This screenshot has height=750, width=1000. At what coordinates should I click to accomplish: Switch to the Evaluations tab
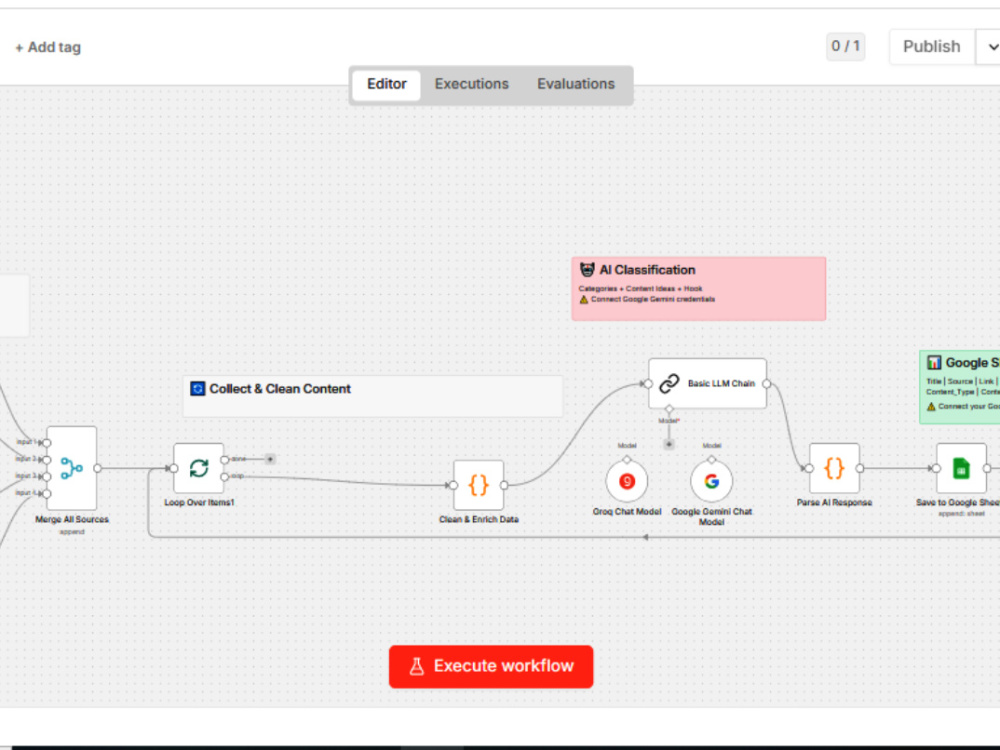(x=576, y=84)
